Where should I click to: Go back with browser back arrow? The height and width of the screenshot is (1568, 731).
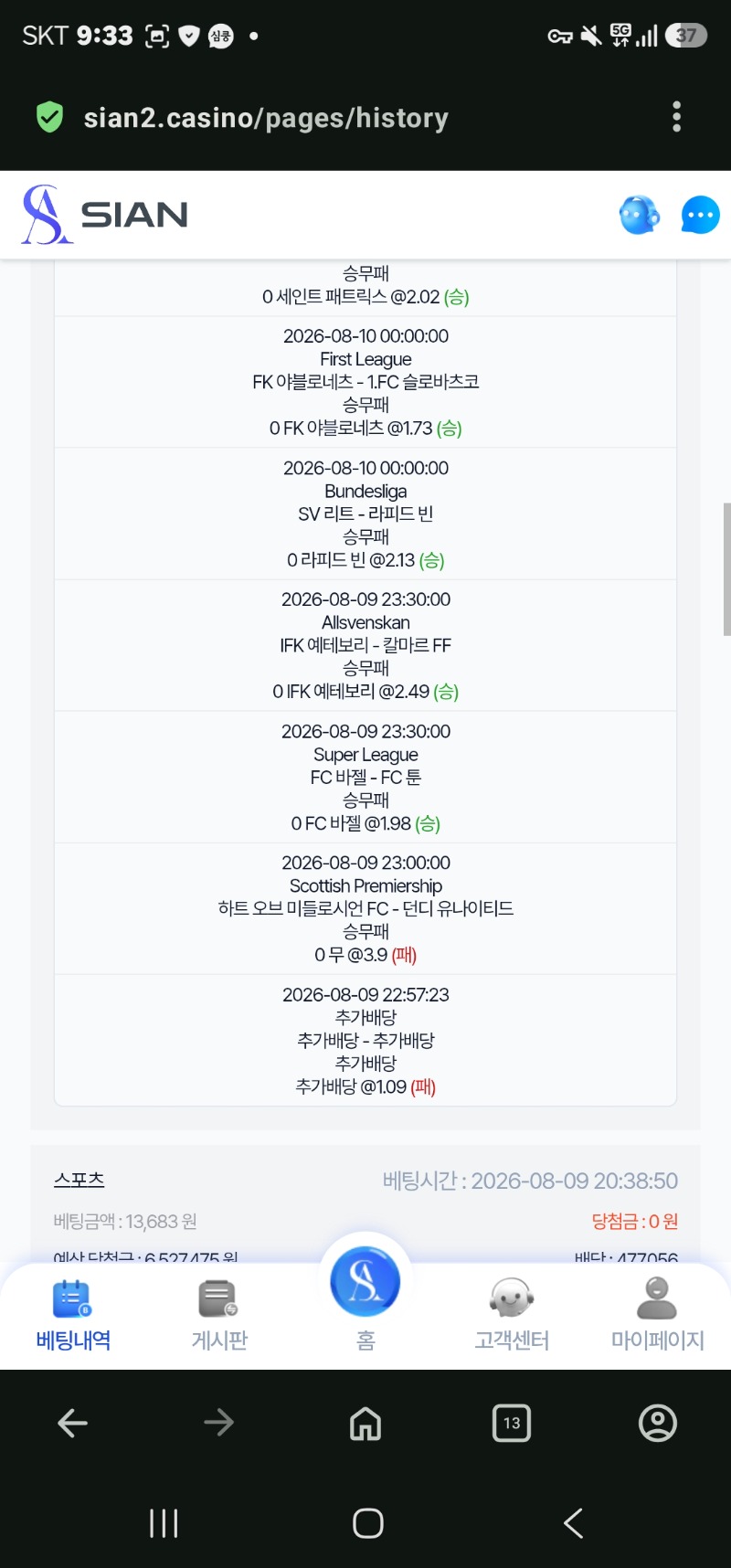(x=73, y=1423)
